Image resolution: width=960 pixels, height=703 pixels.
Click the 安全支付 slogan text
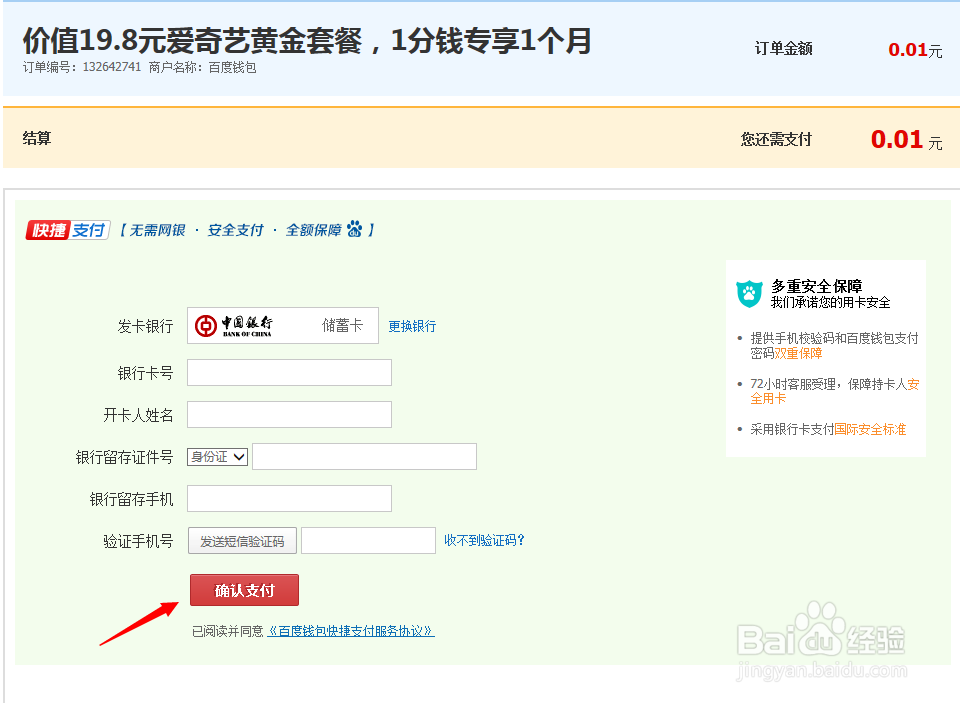(x=235, y=230)
